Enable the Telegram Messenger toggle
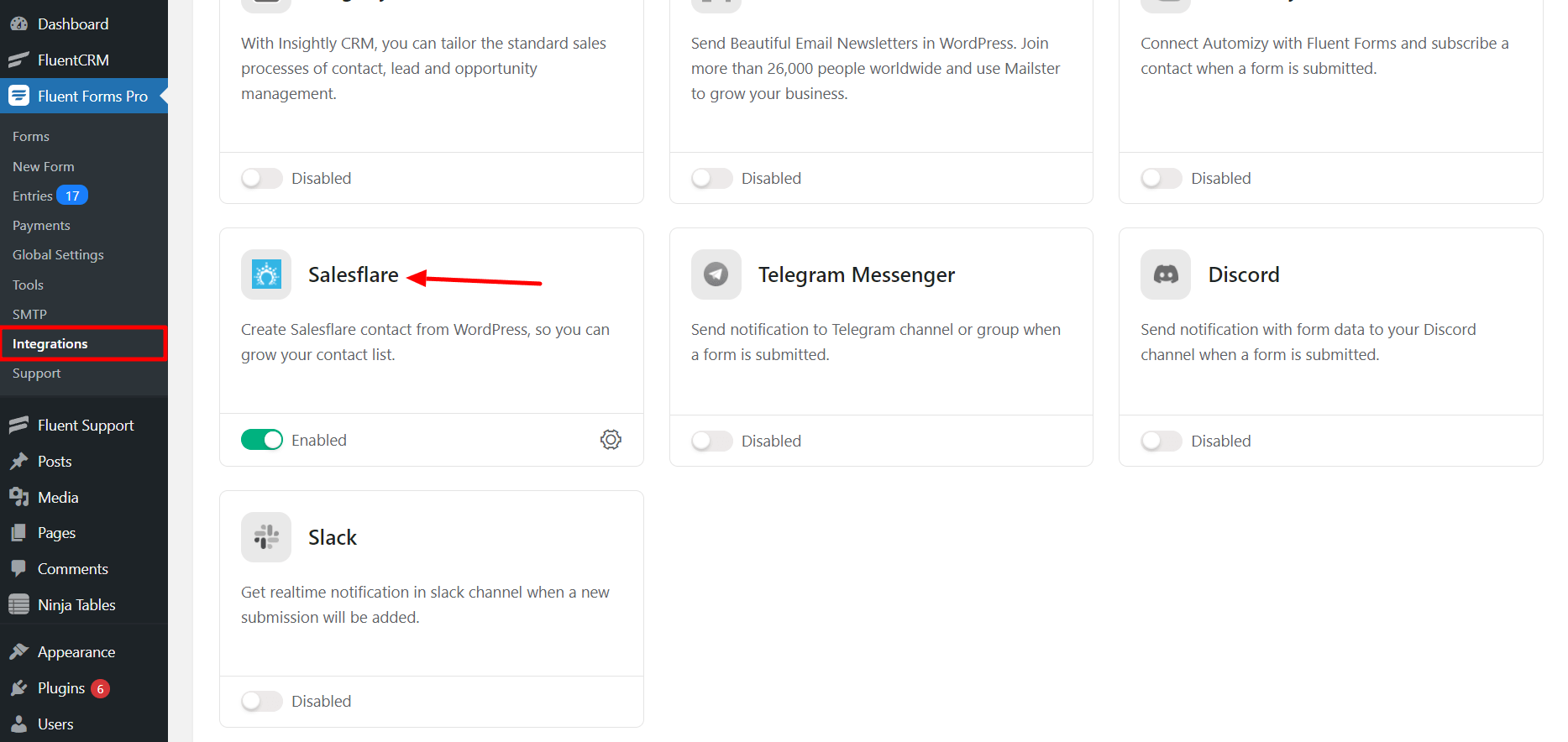Screen dimensions: 1568x742 click(x=711, y=441)
